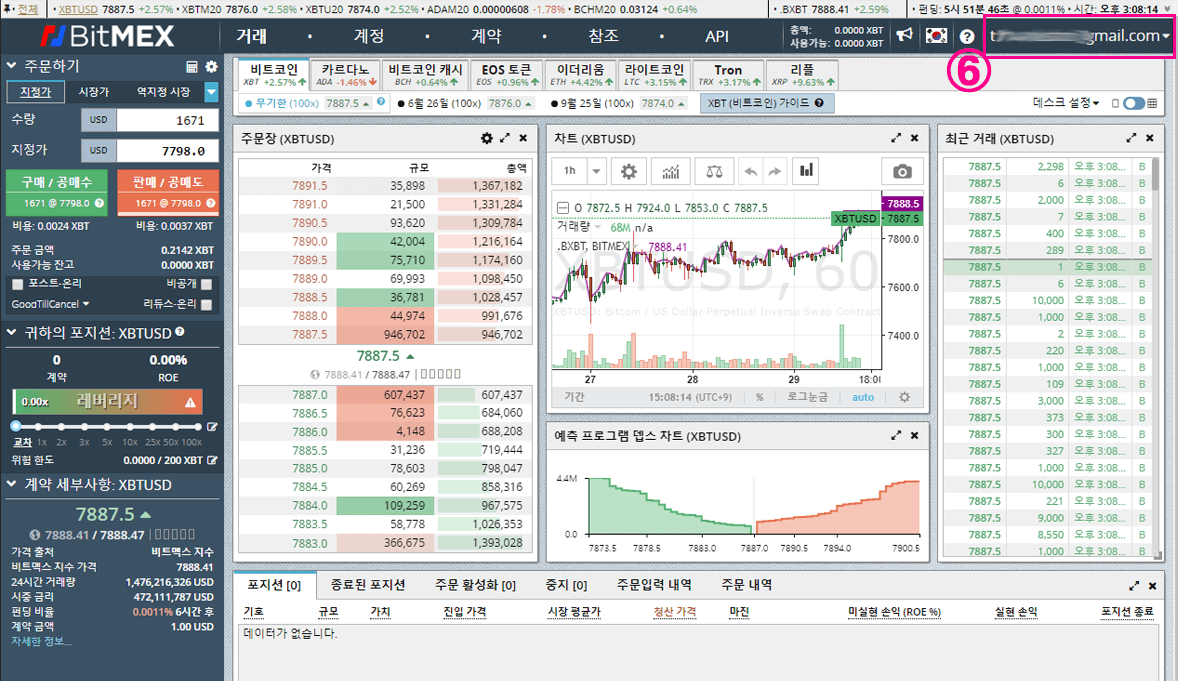
Task: Open order type dropdown arrow
Action: click(x=211, y=92)
